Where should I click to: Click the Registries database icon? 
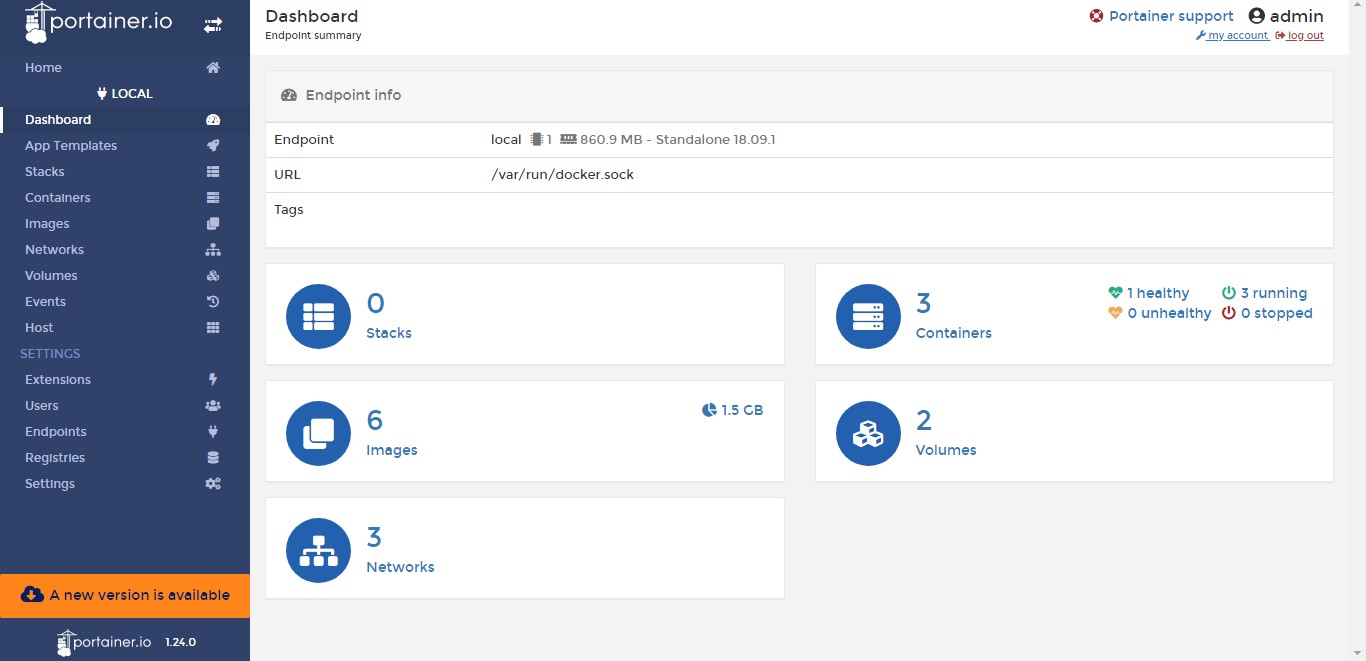tap(213, 458)
